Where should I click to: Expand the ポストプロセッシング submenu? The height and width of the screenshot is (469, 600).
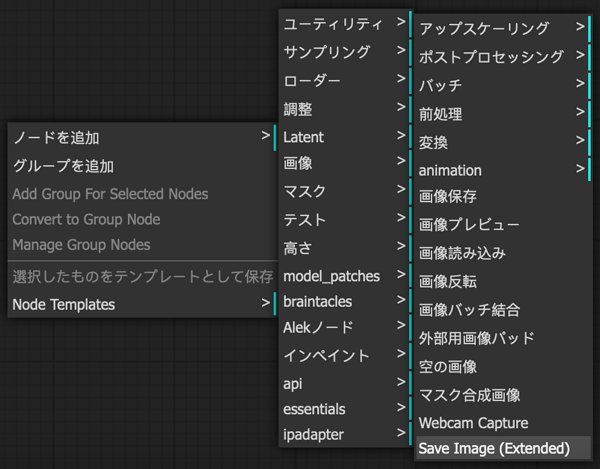[x=504, y=57]
